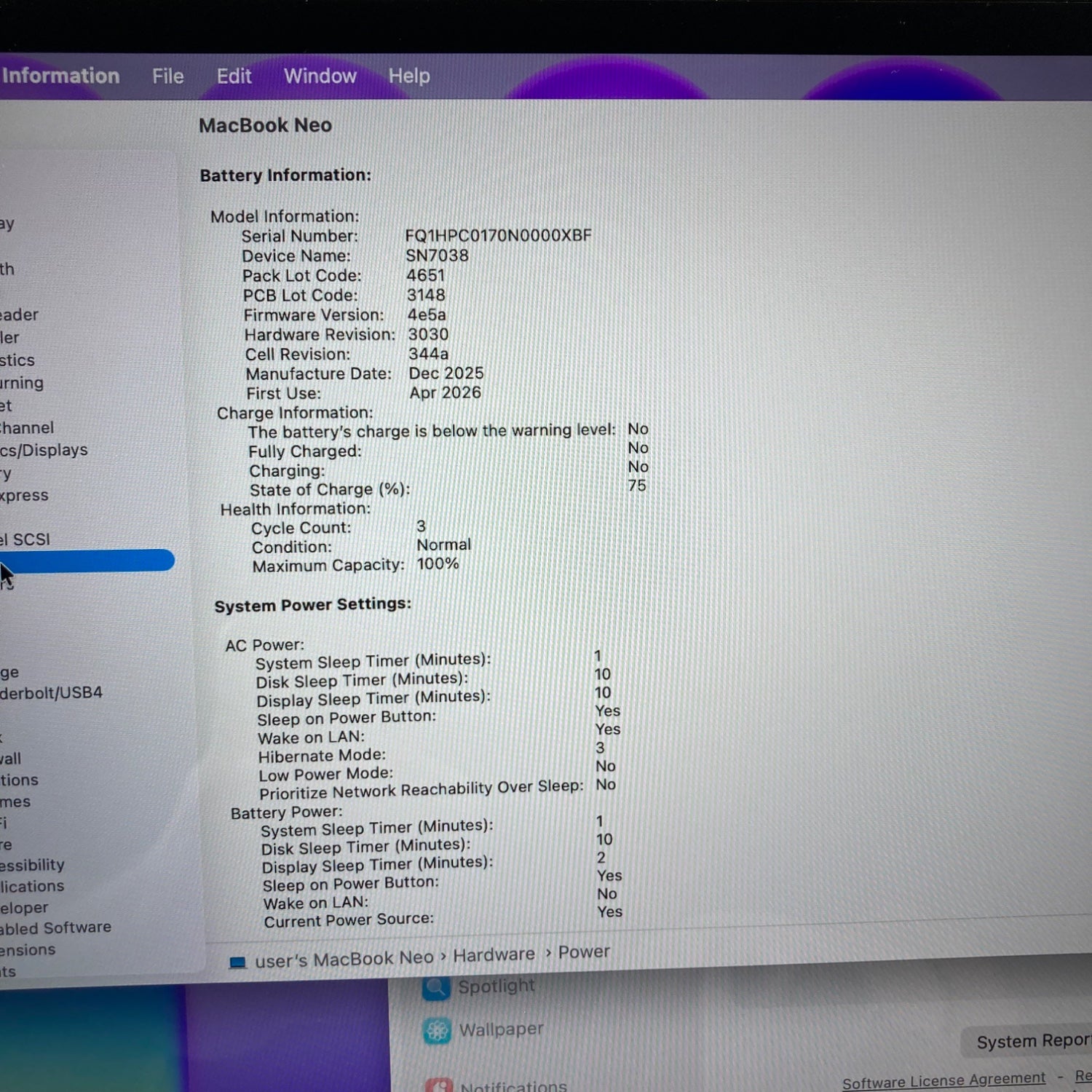Click the Spotlight icon in System Settings

(x=437, y=987)
